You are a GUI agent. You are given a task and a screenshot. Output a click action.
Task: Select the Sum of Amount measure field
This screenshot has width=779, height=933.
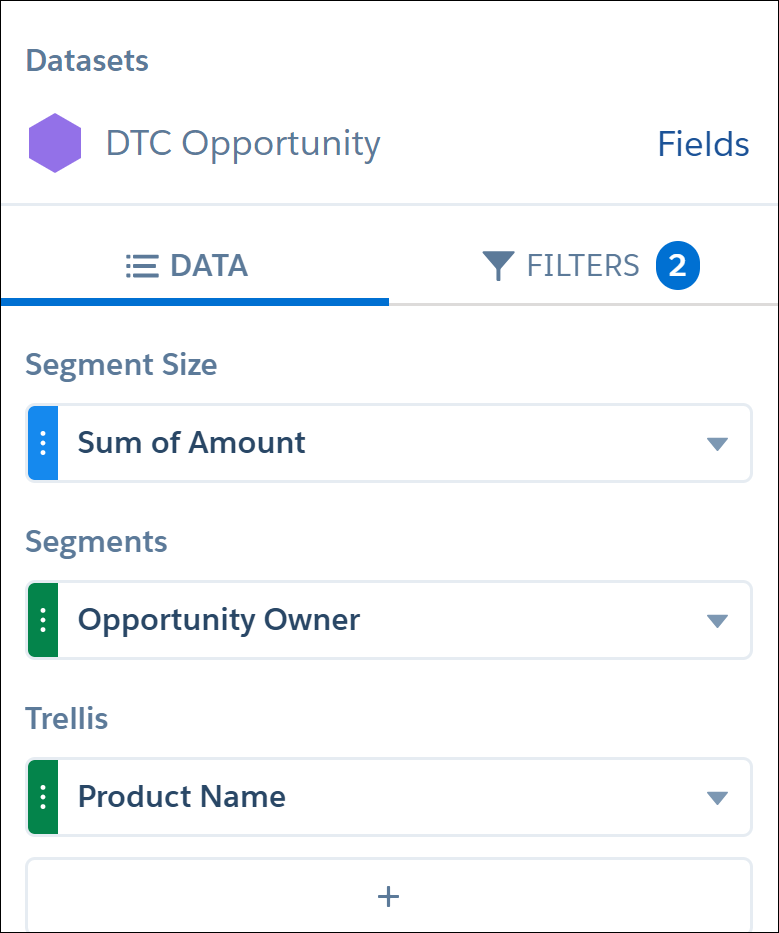tap(389, 443)
